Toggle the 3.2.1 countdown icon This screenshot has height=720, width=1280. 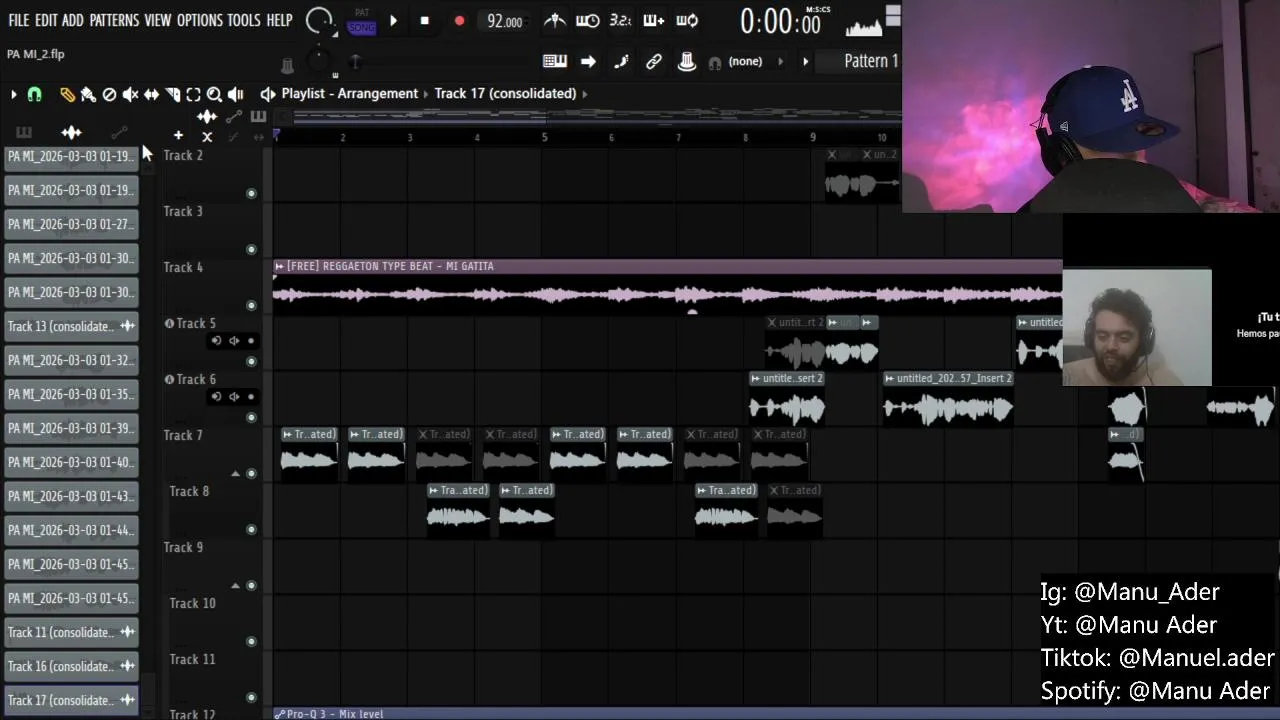point(620,21)
